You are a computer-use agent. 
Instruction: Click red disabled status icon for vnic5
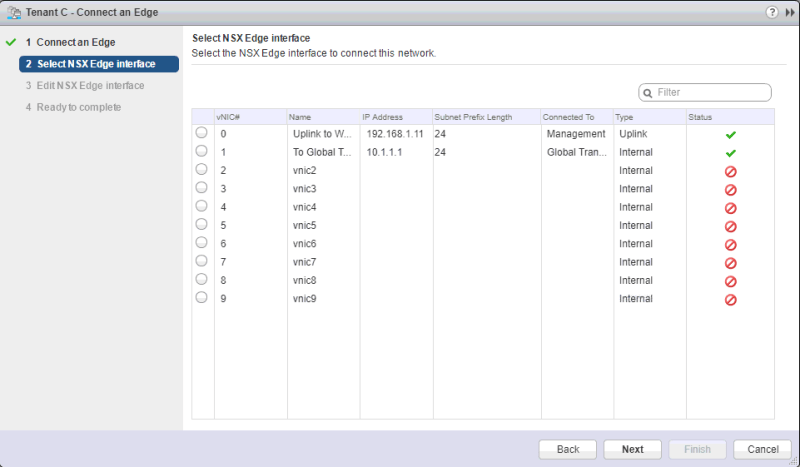pos(730,226)
